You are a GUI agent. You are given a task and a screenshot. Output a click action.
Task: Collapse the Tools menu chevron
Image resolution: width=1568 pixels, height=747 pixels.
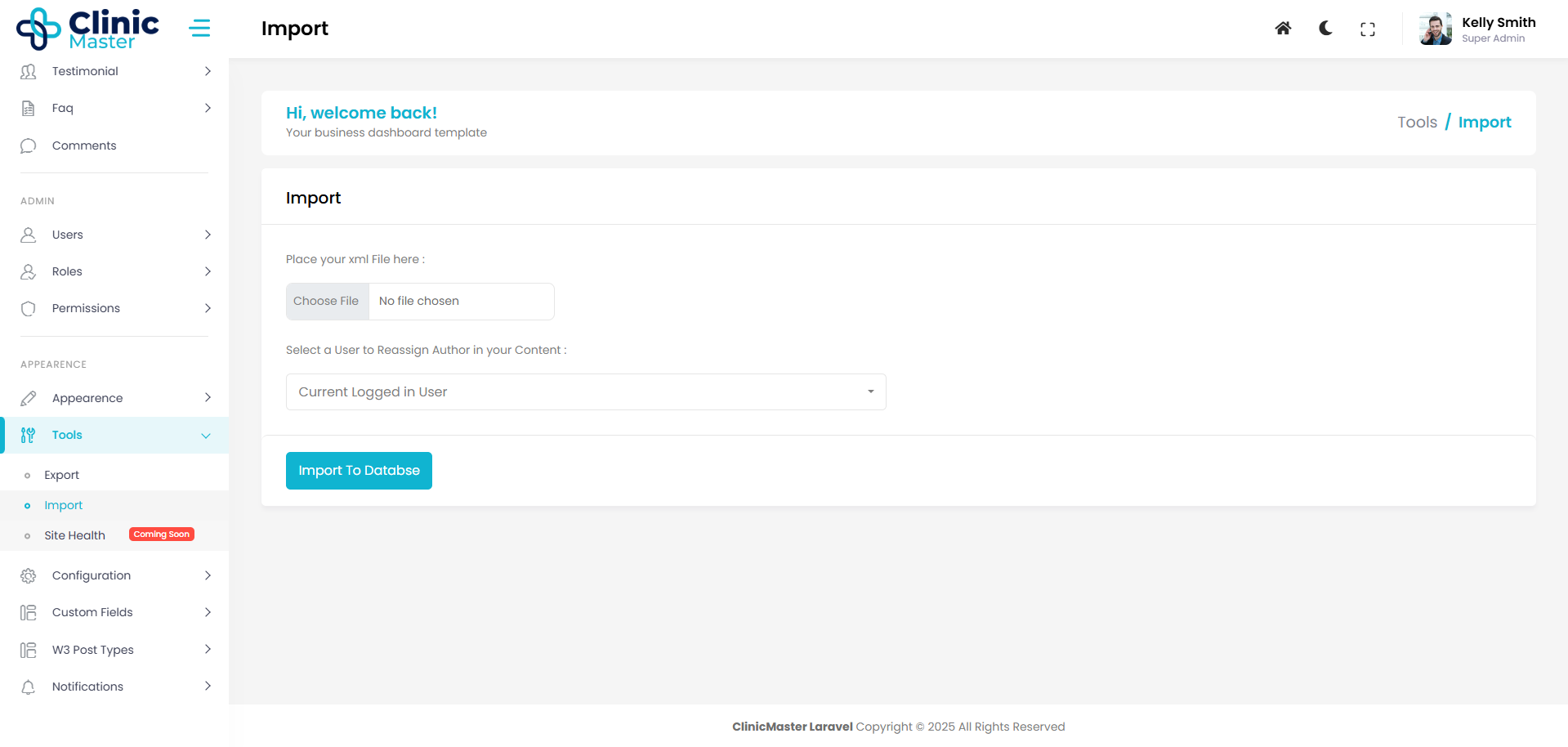(206, 436)
